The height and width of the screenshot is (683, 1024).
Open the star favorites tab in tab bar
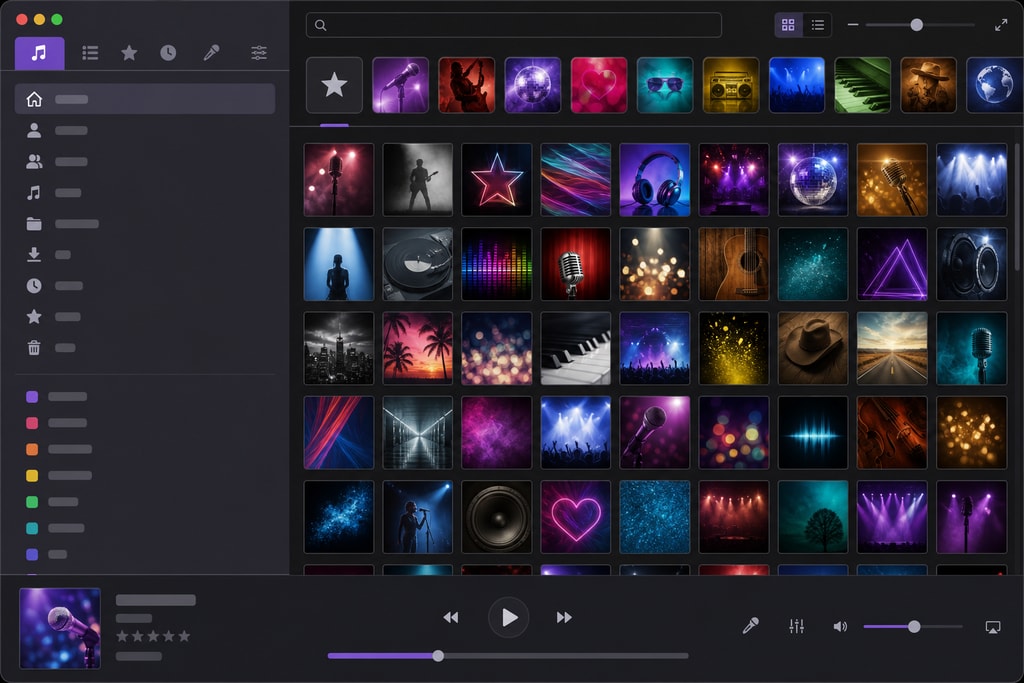129,53
